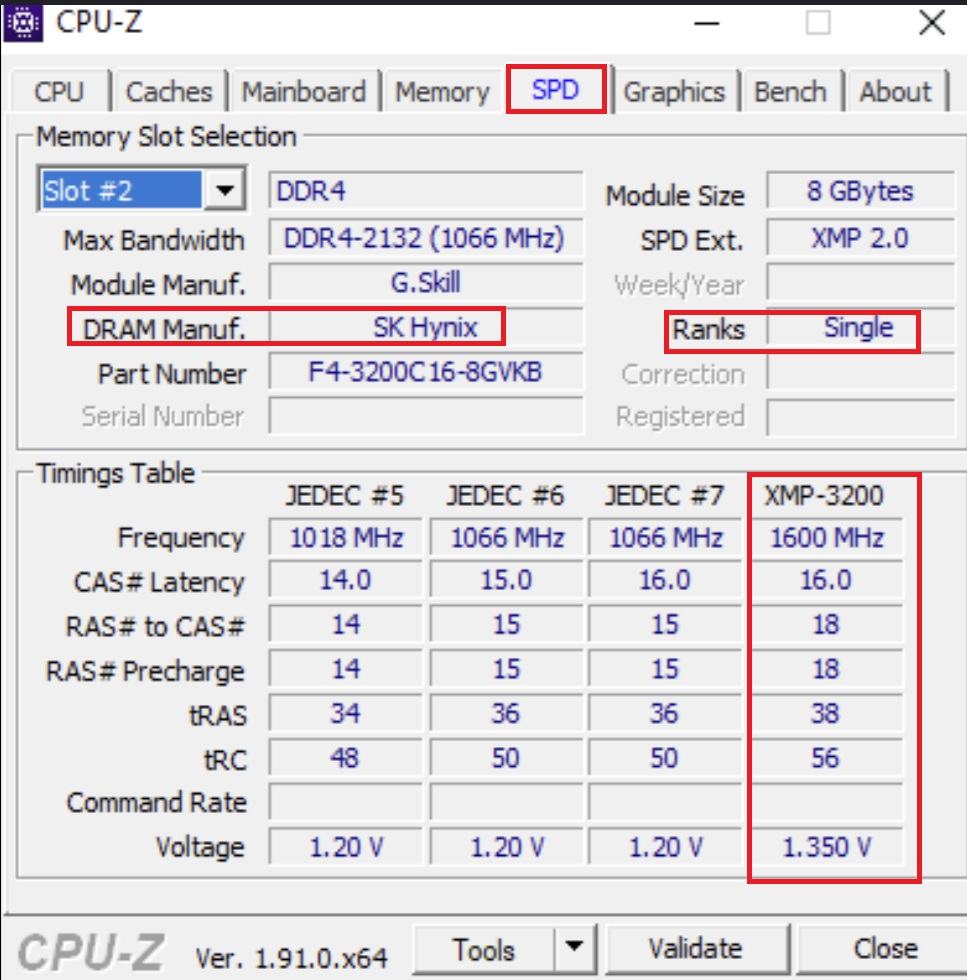Click the JEDEC #6 column header
Image resolution: width=967 pixels, height=980 pixels.
[505, 496]
